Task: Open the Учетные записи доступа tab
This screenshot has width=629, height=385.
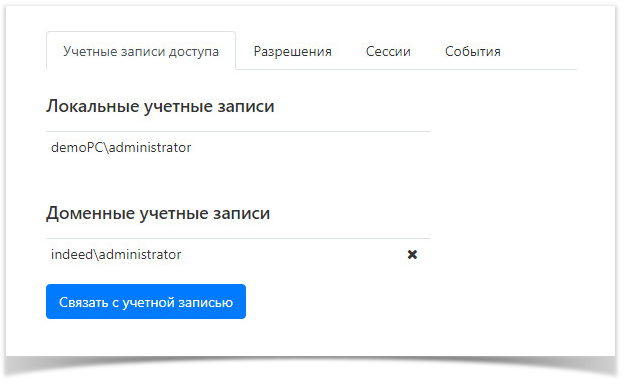Action: tap(141, 51)
